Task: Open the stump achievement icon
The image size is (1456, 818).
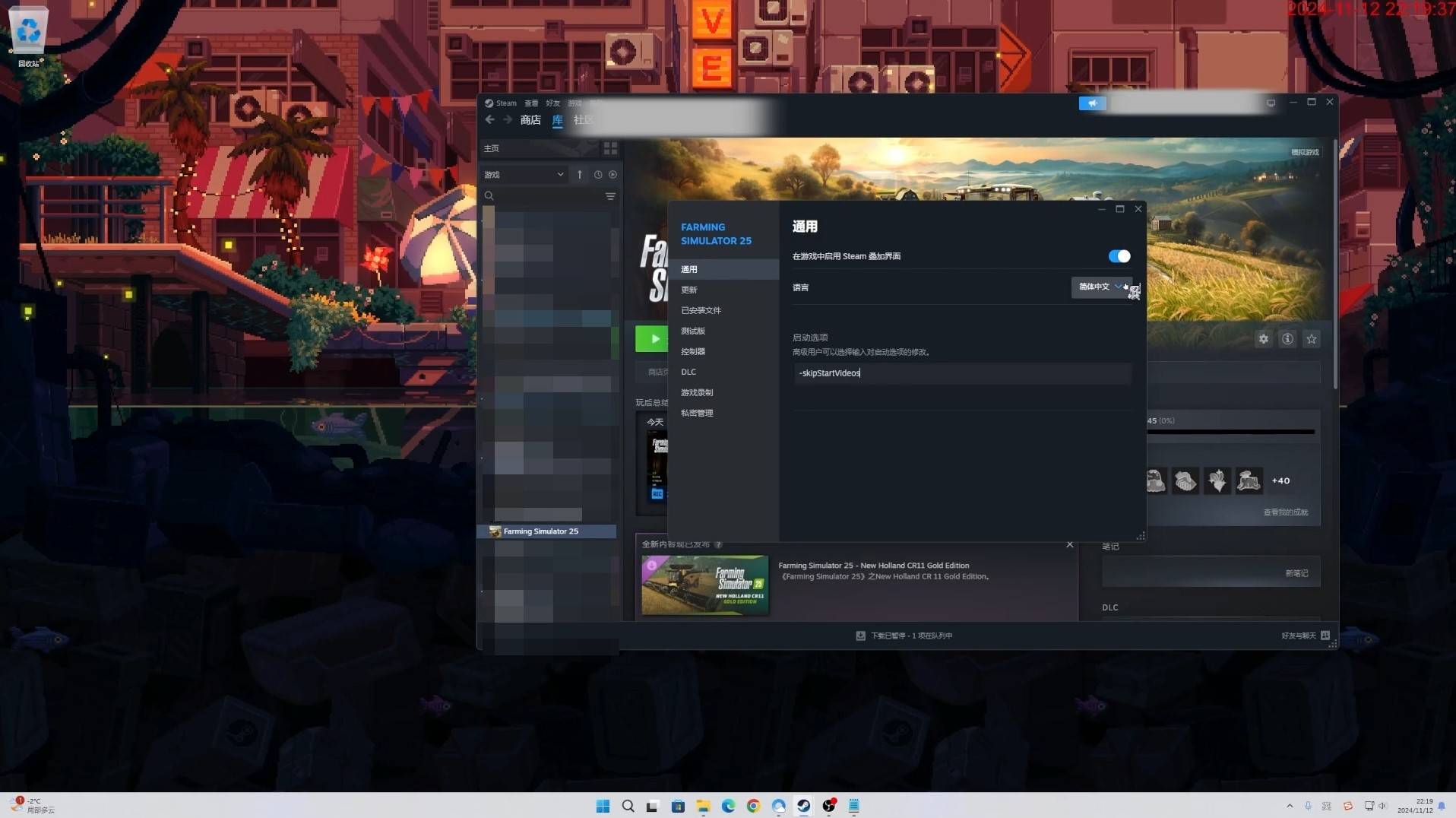Action: (1249, 480)
